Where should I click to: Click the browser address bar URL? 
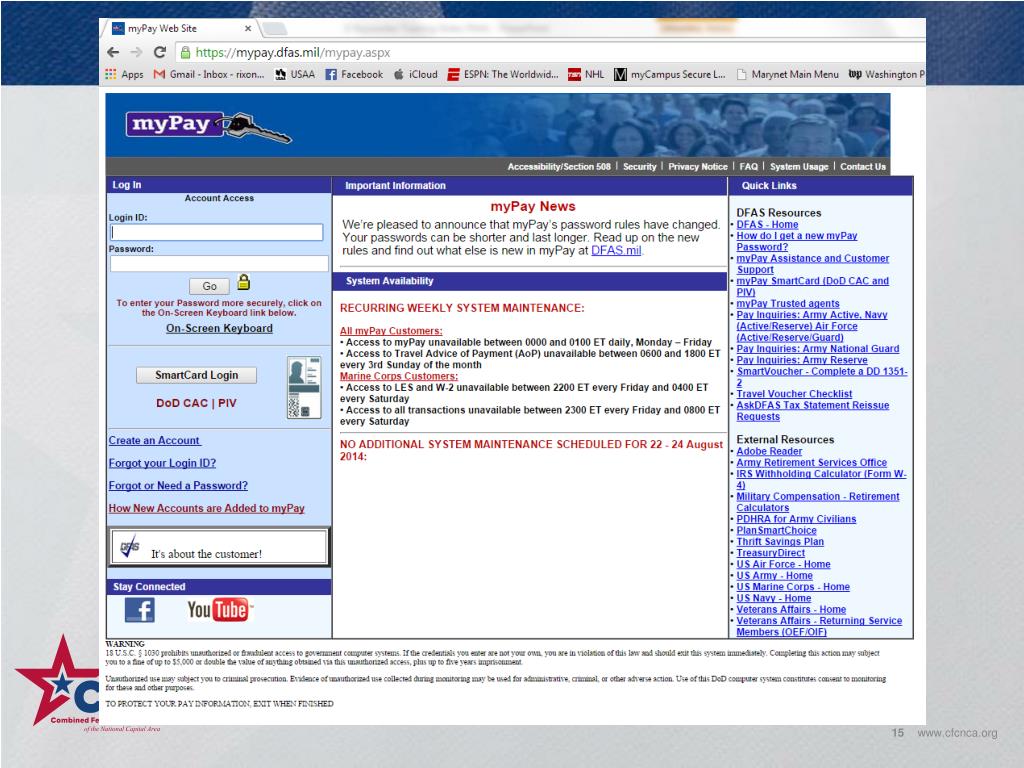pyautogui.click(x=293, y=52)
